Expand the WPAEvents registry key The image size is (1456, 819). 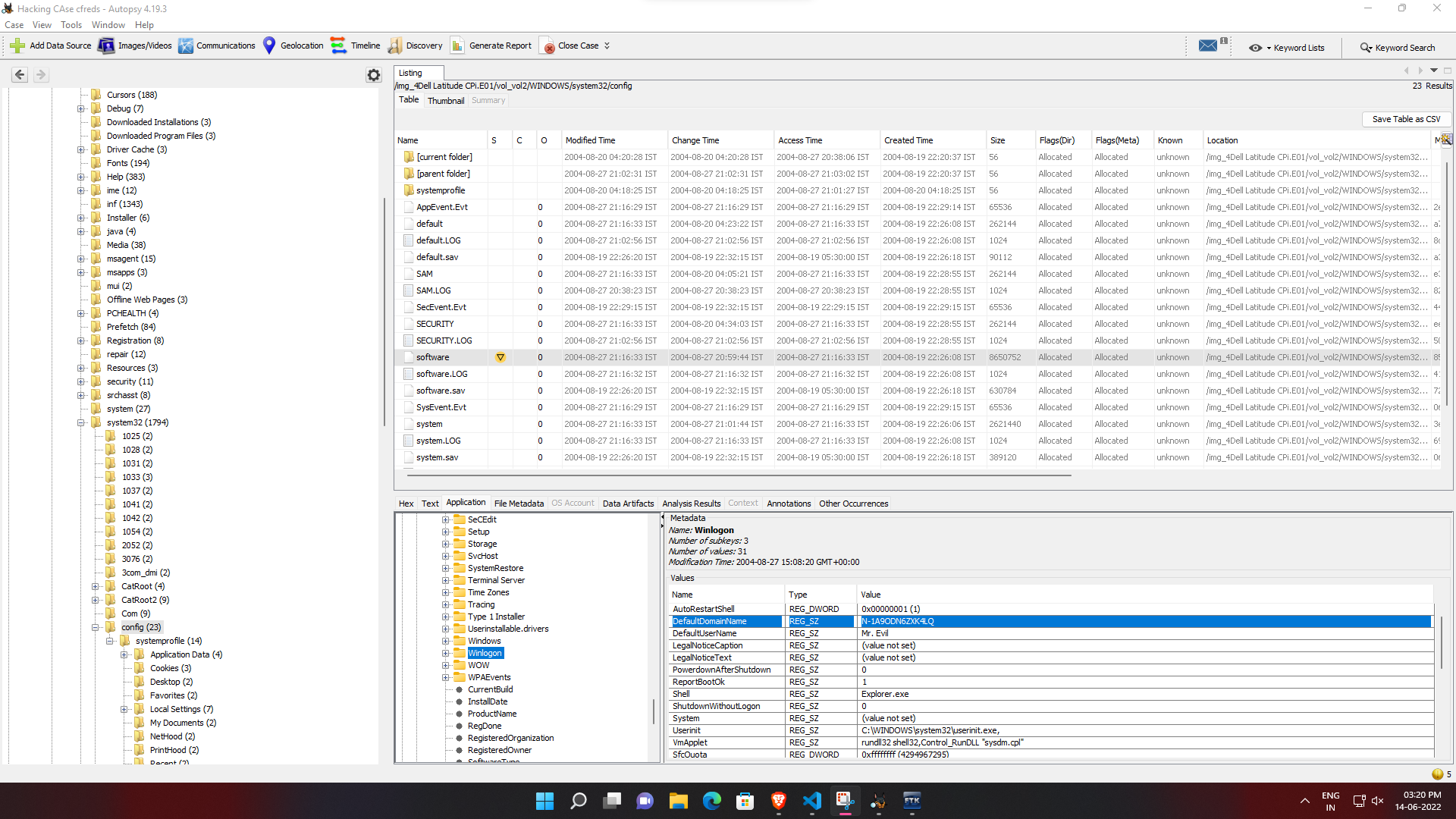point(446,677)
